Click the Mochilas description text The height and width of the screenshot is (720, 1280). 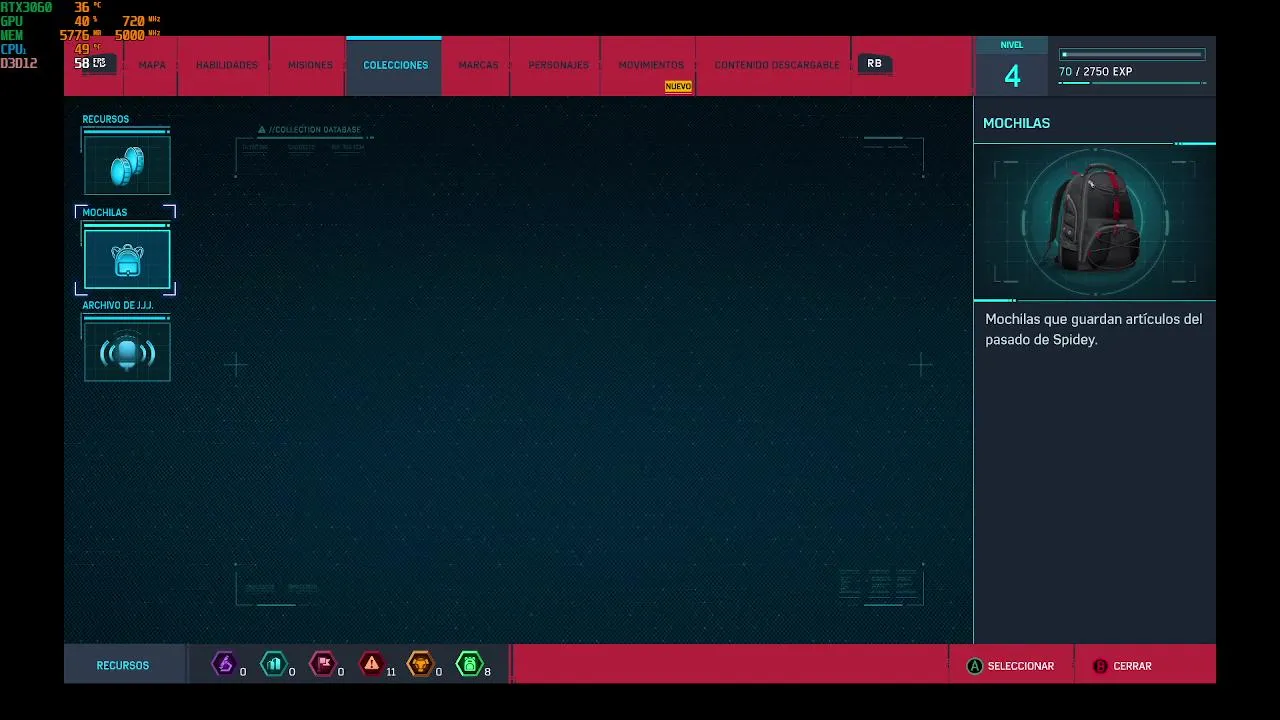pyautogui.click(x=1093, y=329)
